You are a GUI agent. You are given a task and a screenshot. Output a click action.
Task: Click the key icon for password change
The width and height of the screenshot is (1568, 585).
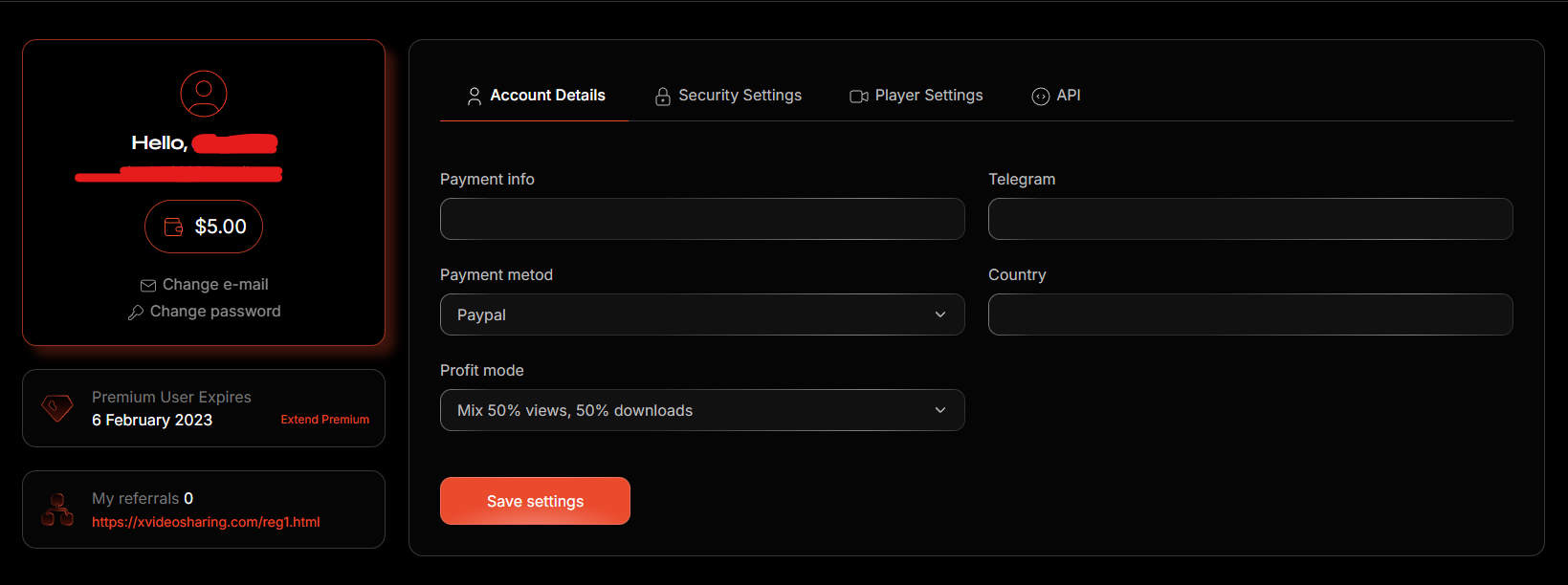[136, 313]
